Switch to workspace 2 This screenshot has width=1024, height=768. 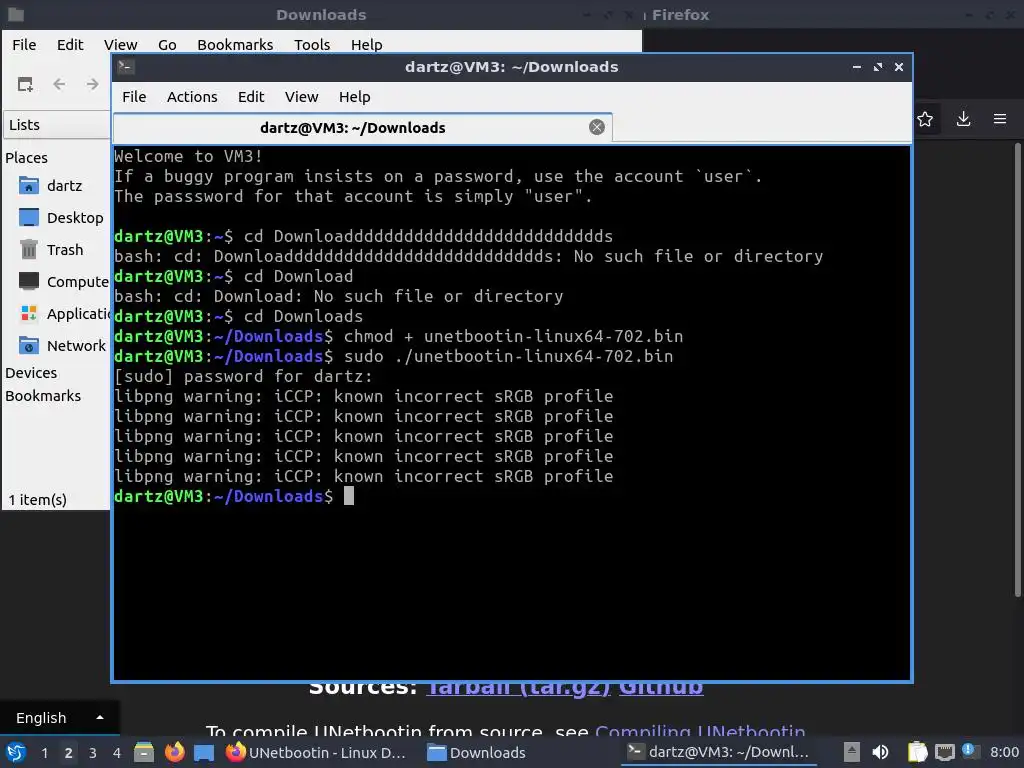coord(69,753)
